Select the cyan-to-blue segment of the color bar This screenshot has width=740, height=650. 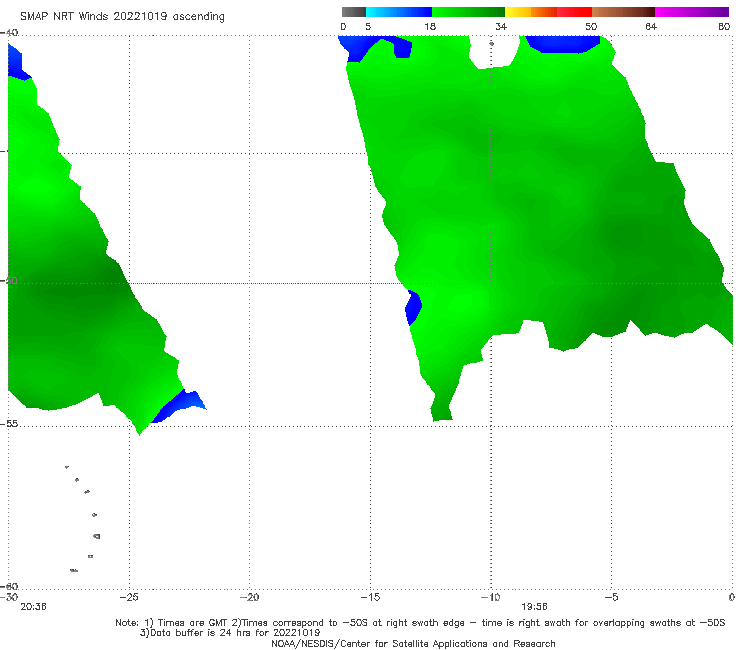[399, 12]
